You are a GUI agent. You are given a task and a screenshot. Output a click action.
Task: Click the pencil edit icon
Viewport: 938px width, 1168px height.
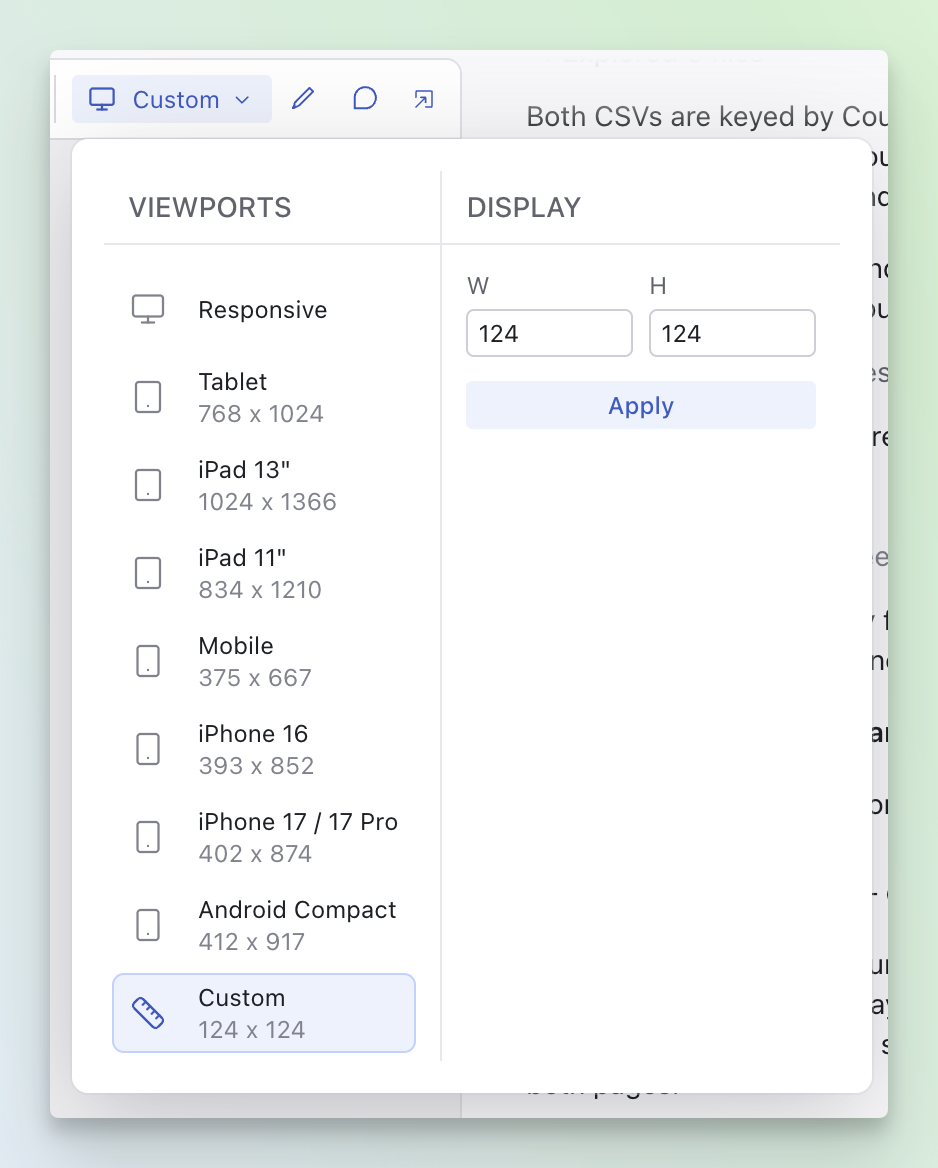302,98
